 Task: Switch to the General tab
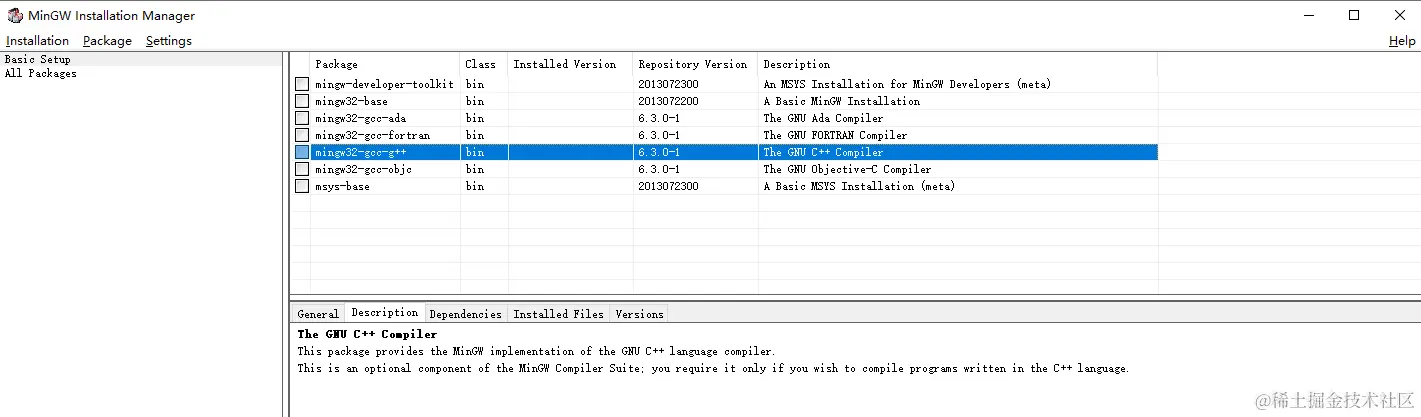coord(318,314)
